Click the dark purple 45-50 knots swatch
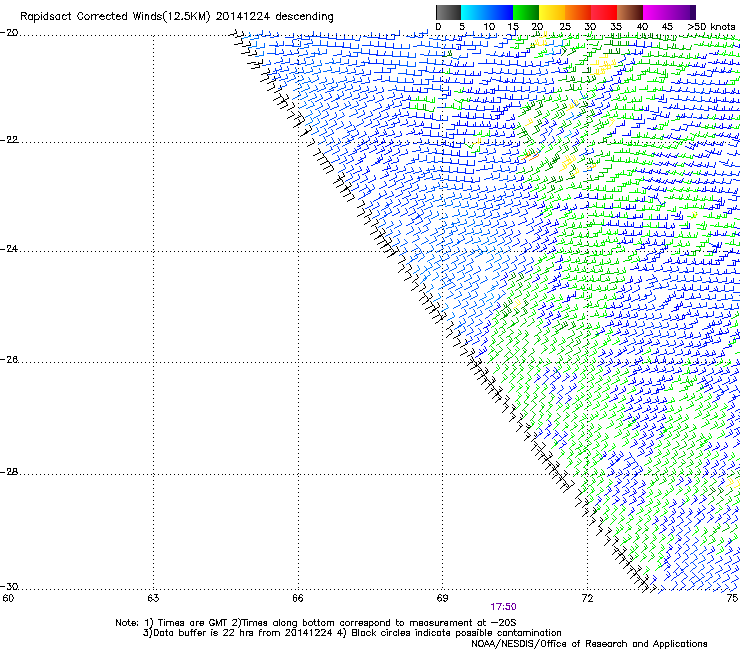 [x=682, y=12]
